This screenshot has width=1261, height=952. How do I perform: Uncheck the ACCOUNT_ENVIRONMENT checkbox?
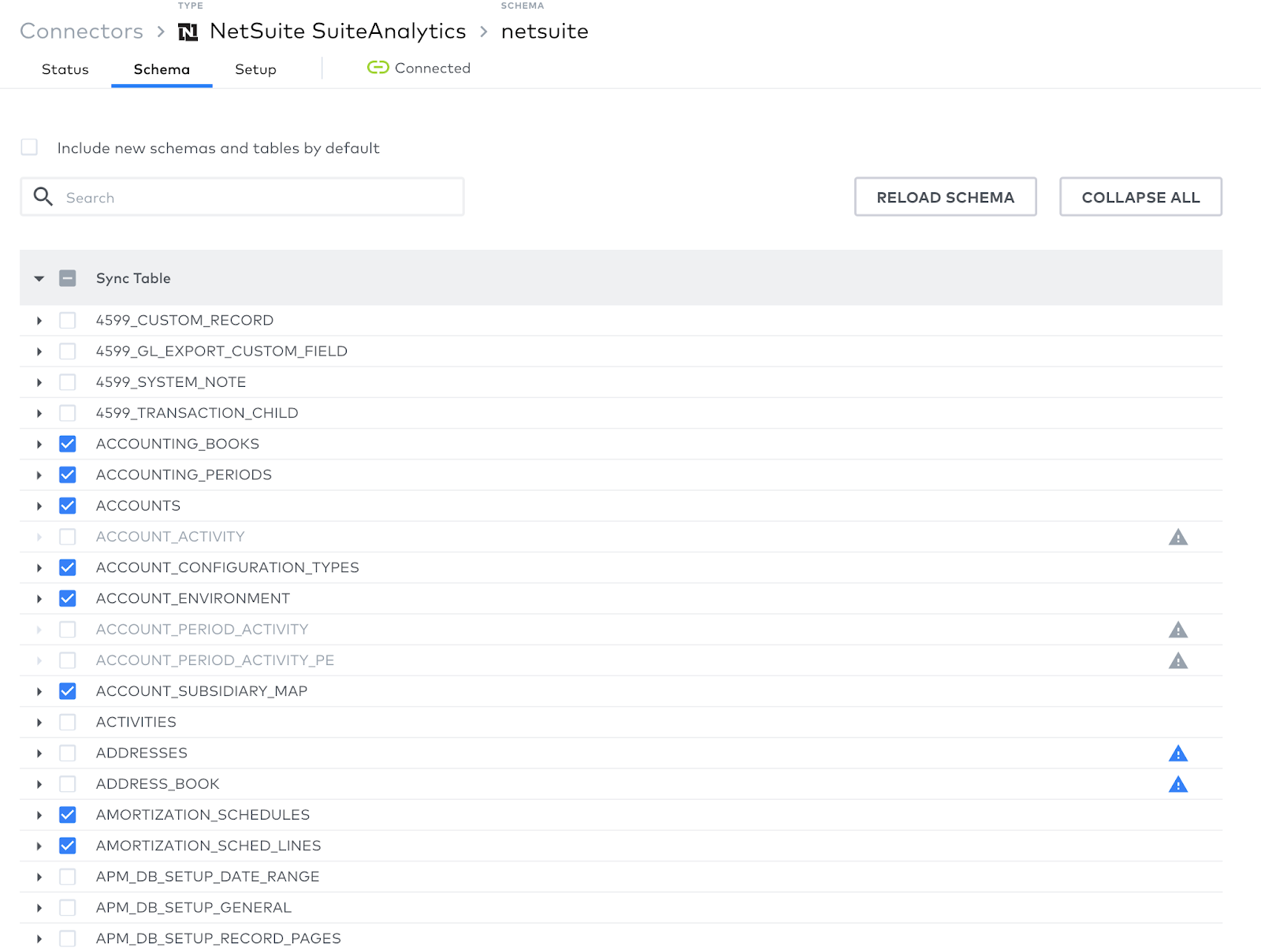68,599
